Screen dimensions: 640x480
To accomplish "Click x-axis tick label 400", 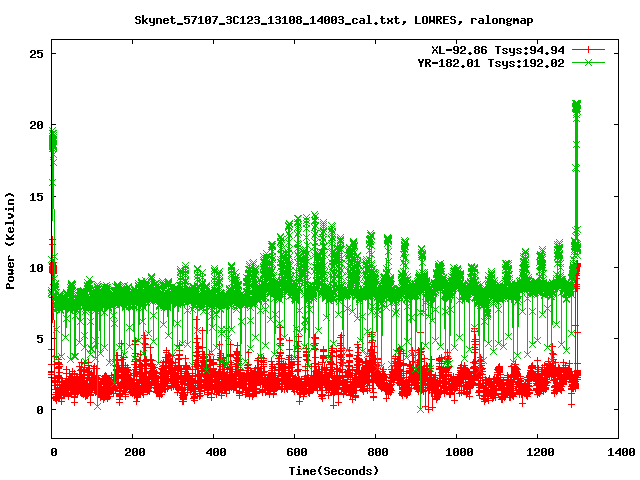I will point(216,452).
